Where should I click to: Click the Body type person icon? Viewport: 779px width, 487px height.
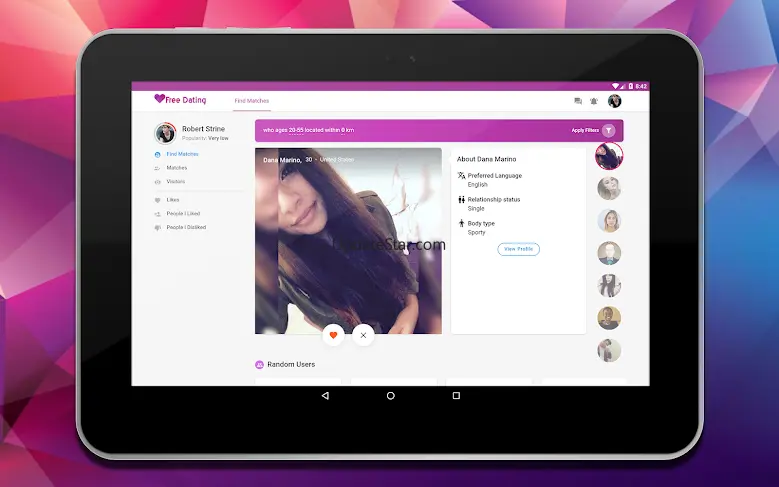(461, 223)
